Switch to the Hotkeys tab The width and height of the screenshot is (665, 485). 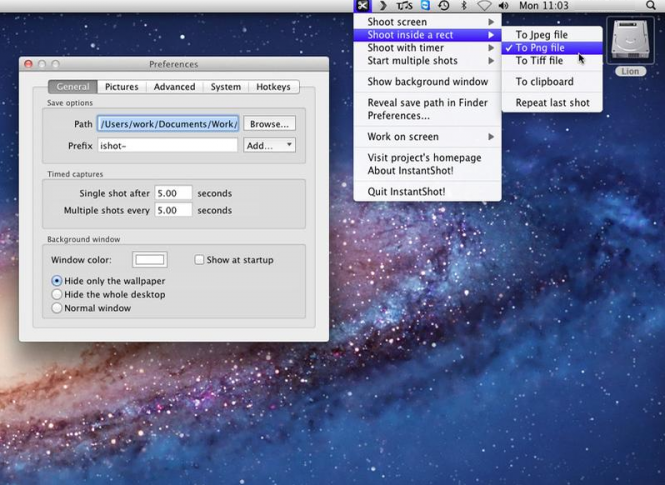[x=273, y=87]
